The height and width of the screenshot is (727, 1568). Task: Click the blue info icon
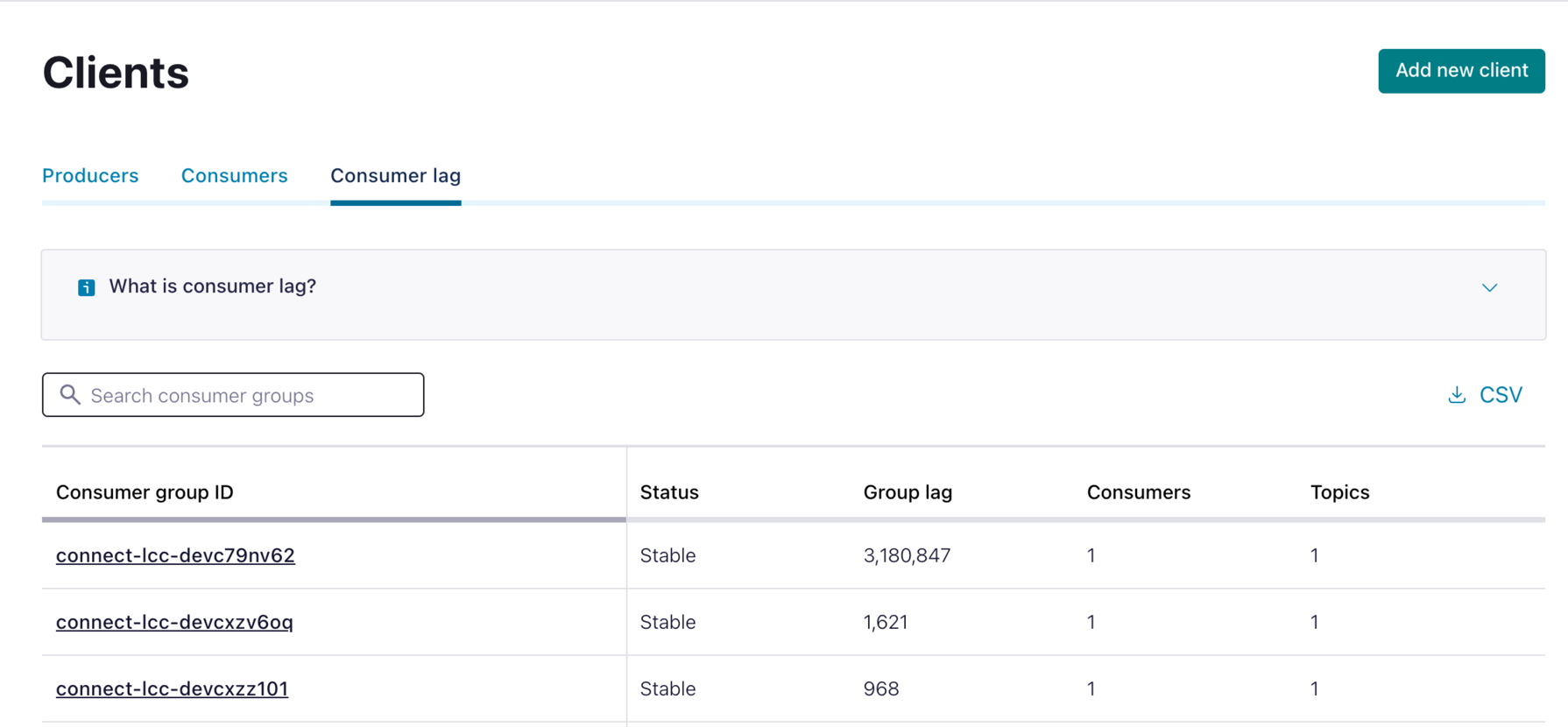point(86,287)
